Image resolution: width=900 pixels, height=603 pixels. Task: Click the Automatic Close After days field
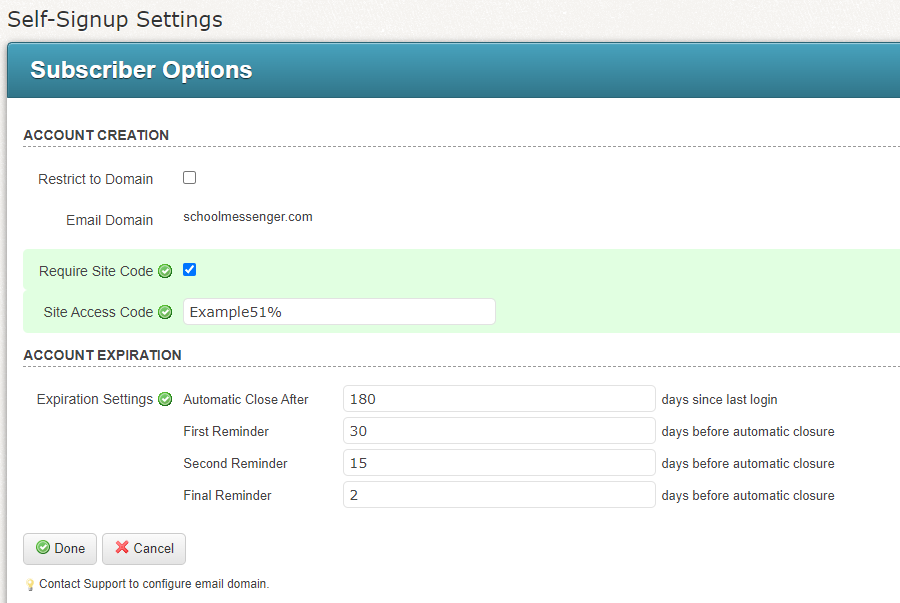click(499, 399)
